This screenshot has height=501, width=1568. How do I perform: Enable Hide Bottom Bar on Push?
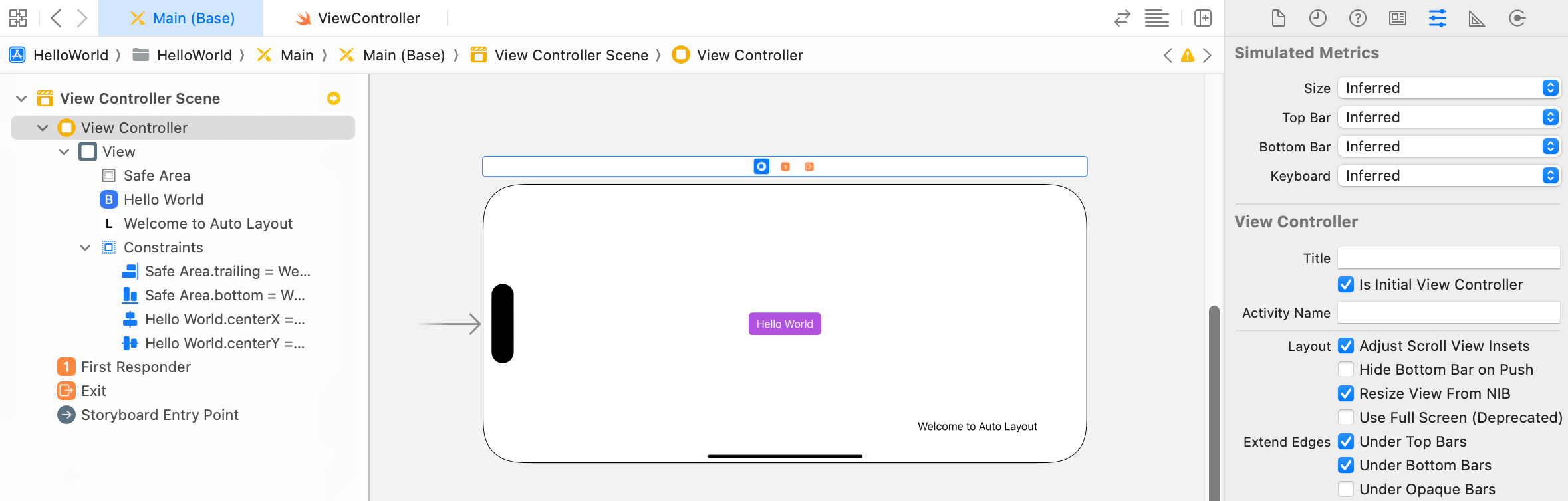point(1346,369)
